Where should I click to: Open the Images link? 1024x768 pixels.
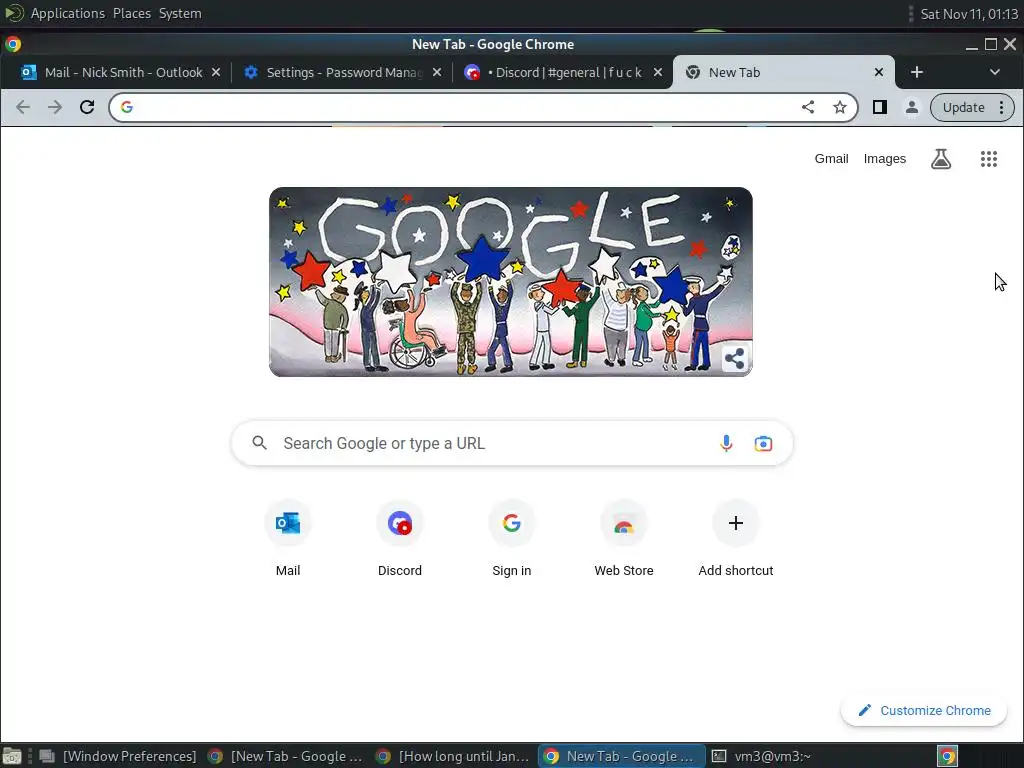tap(884, 159)
